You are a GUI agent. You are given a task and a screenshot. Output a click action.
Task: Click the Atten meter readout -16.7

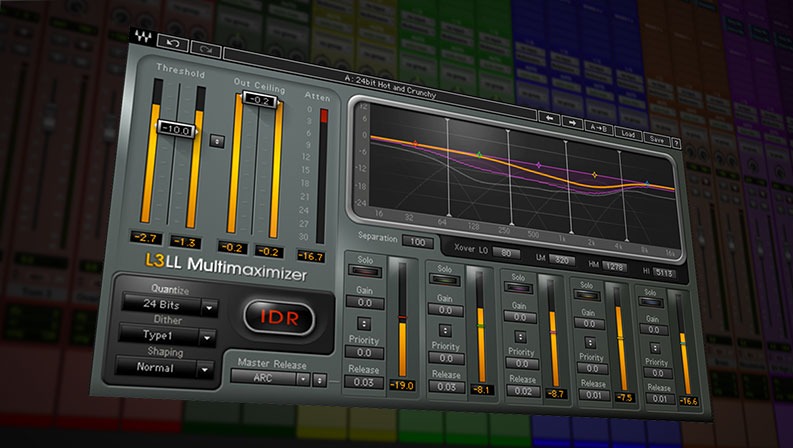tap(311, 256)
